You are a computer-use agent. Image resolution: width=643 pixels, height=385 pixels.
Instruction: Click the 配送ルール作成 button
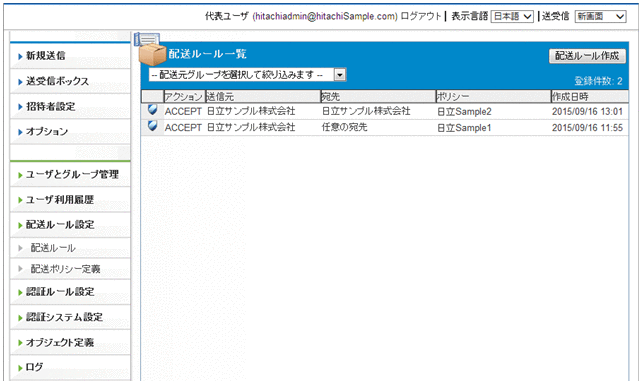click(587, 56)
